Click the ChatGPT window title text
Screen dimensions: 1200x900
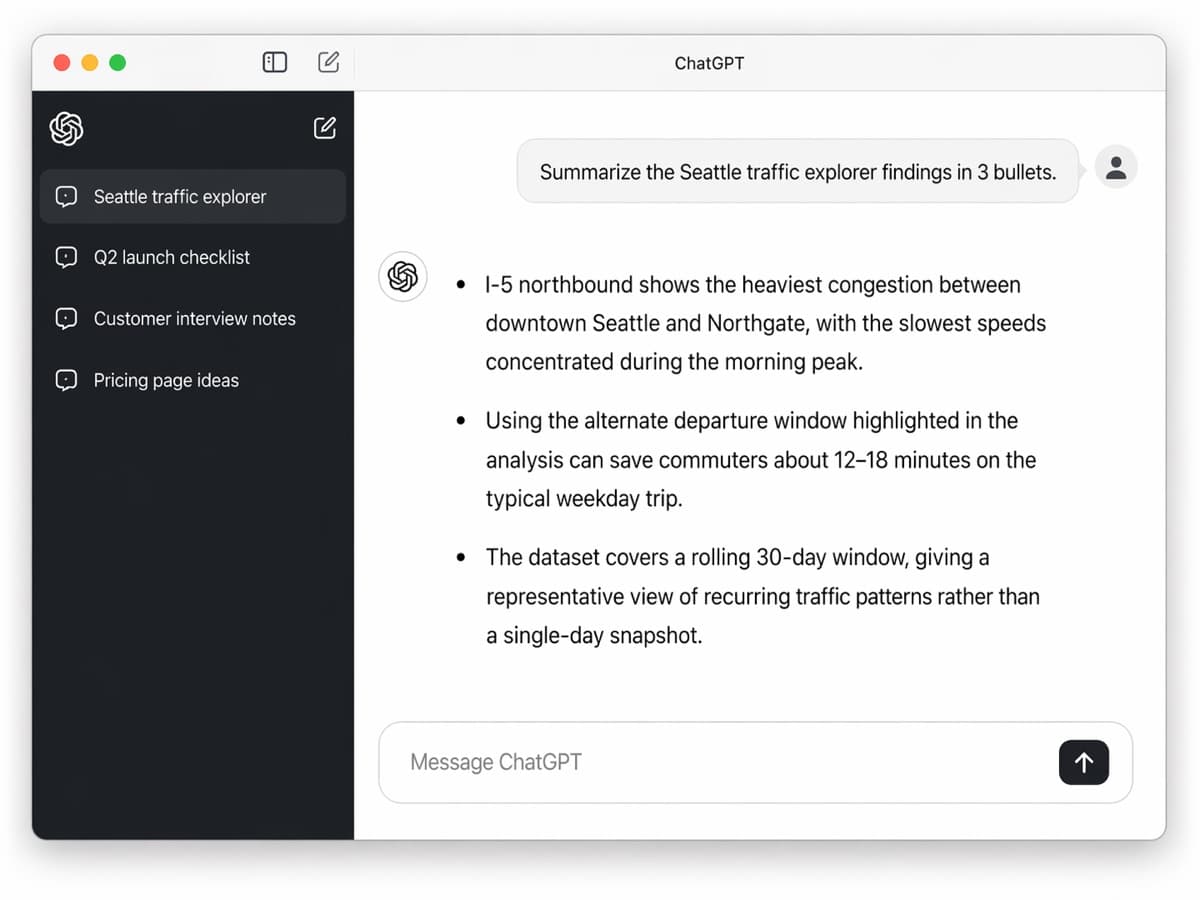pos(709,63)
